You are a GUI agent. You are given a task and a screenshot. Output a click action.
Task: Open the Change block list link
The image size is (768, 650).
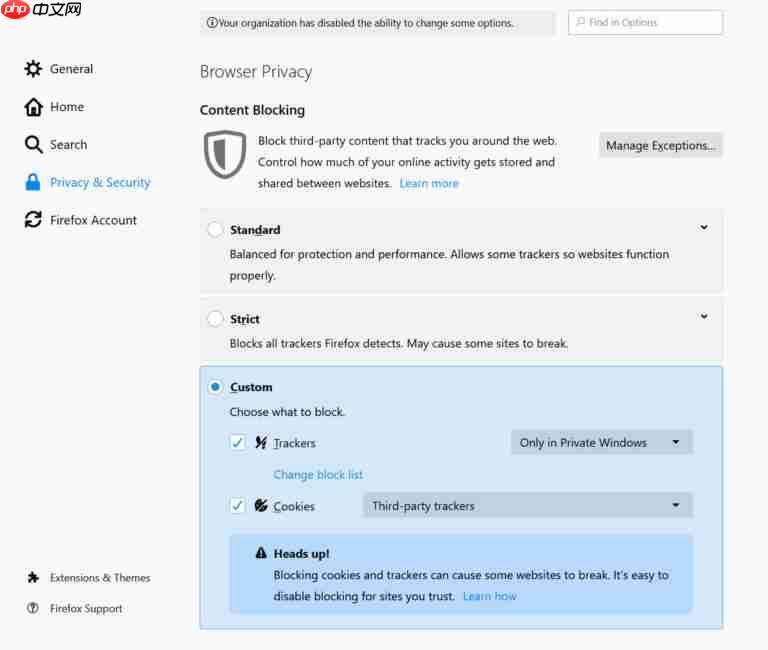[x=318, y=475]
